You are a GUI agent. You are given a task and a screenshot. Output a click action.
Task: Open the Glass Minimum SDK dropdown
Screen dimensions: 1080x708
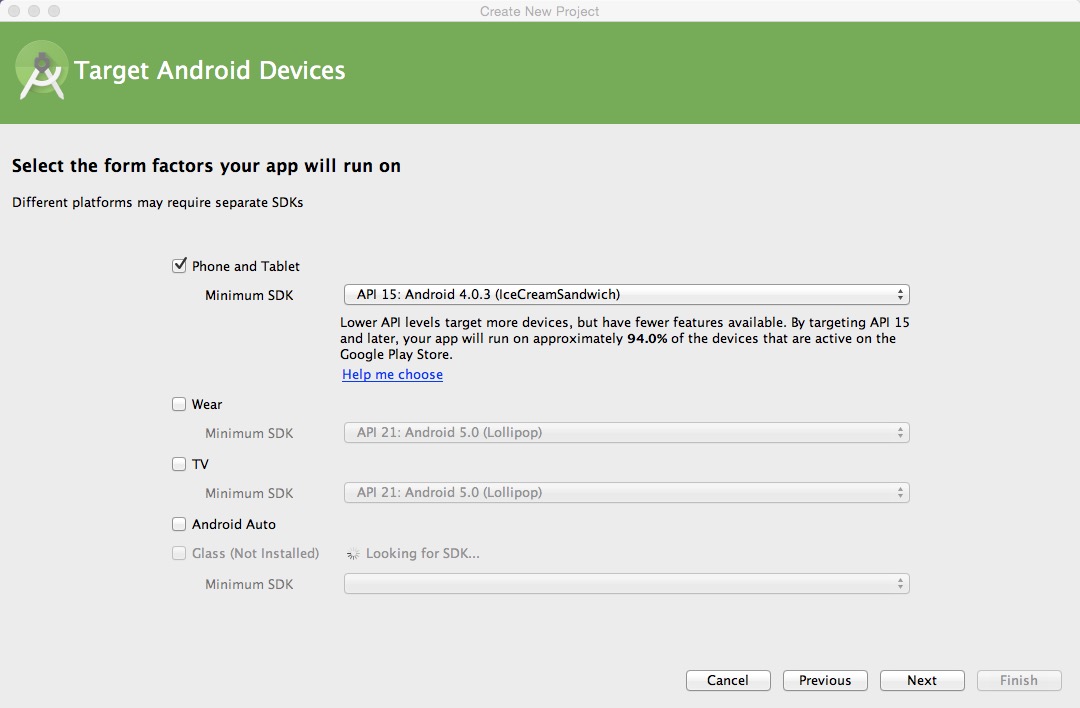coord(626,584)
